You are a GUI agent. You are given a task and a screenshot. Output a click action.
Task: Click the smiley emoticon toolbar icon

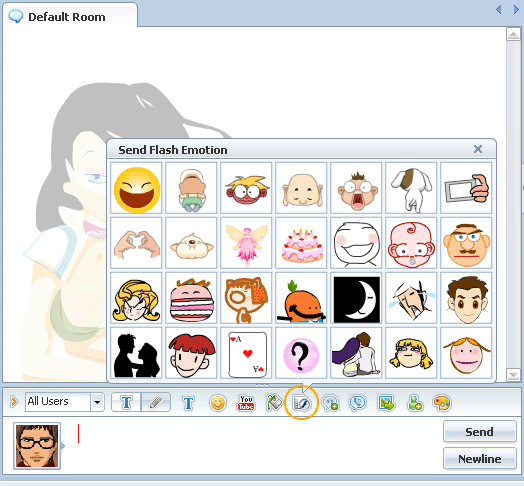pyautogui.click(x=218, y=403)
